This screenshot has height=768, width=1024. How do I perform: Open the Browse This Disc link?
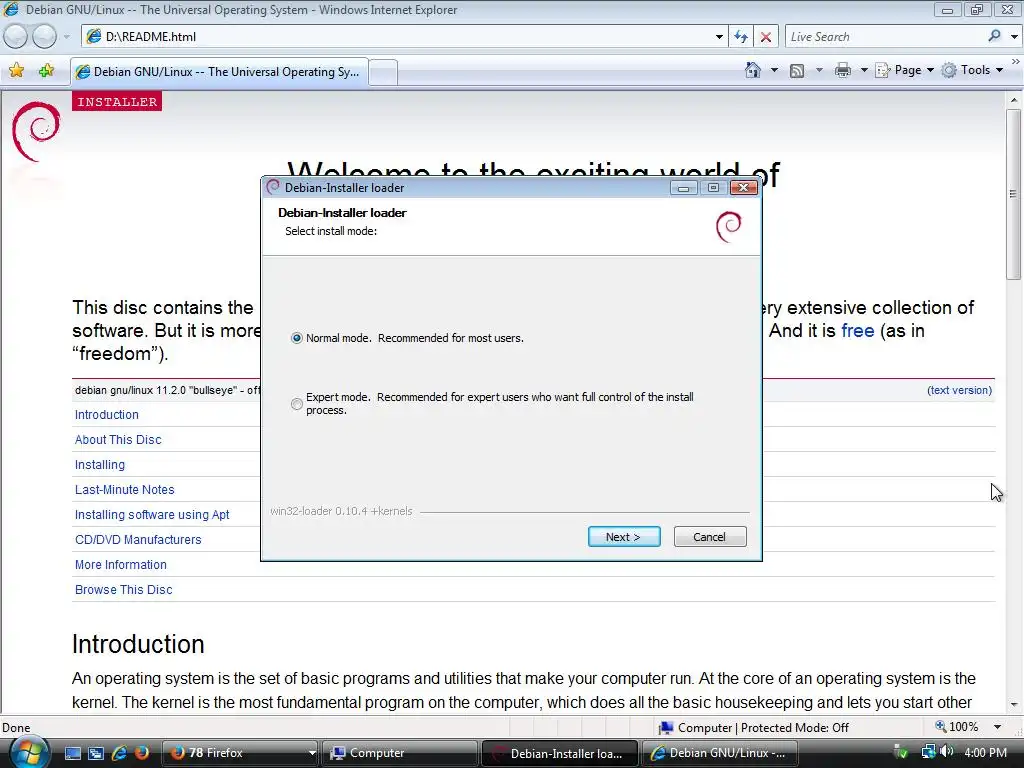tap(123, 589)
